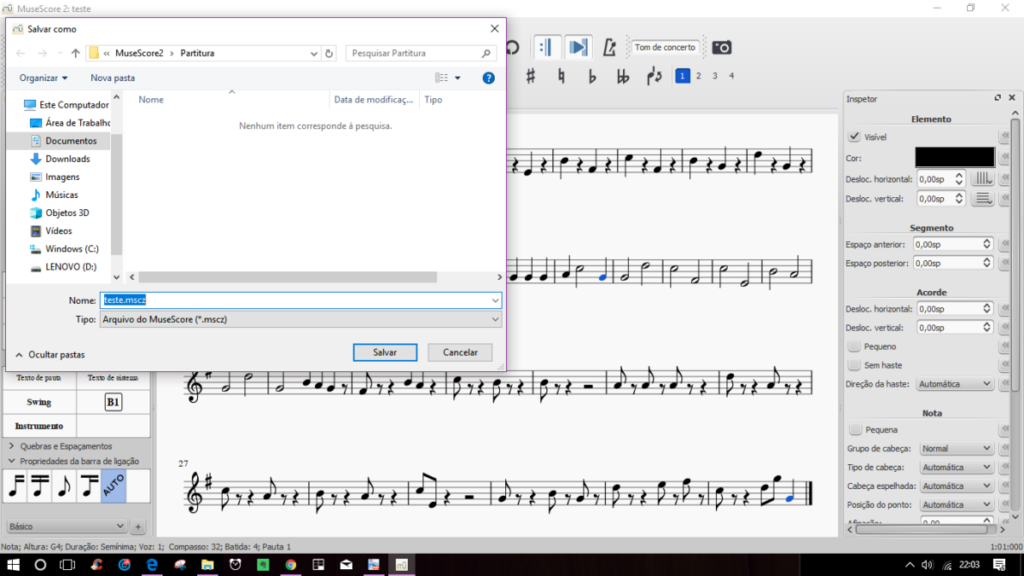Select the sharp accidental icon
Image resolution: width=1024 pixels, height=576 pixels.
[x=530, y=76]
